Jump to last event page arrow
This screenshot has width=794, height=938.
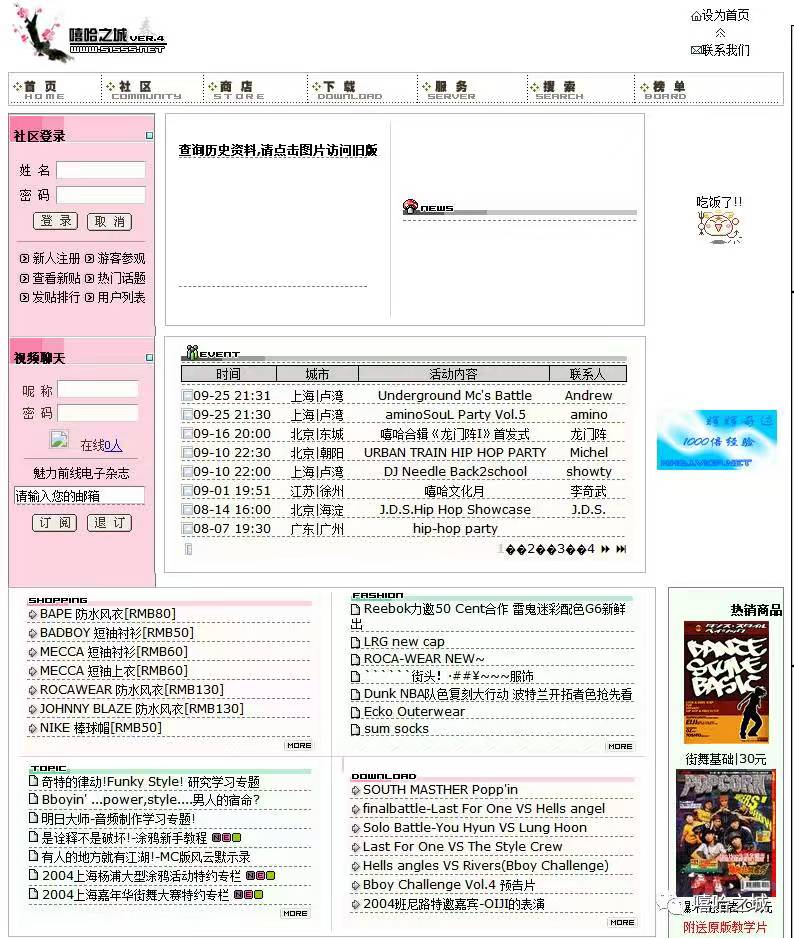[621, 549]
